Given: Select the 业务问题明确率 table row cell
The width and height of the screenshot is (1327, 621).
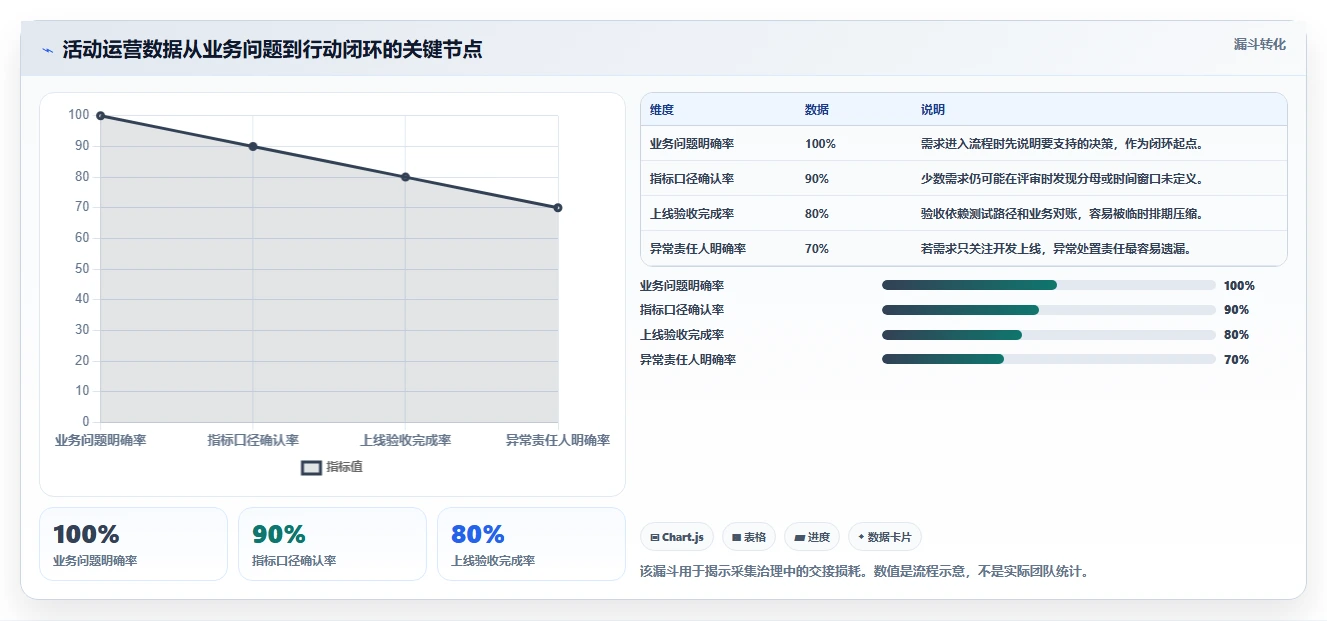Looking at the screenshot, I should [692, 144].
